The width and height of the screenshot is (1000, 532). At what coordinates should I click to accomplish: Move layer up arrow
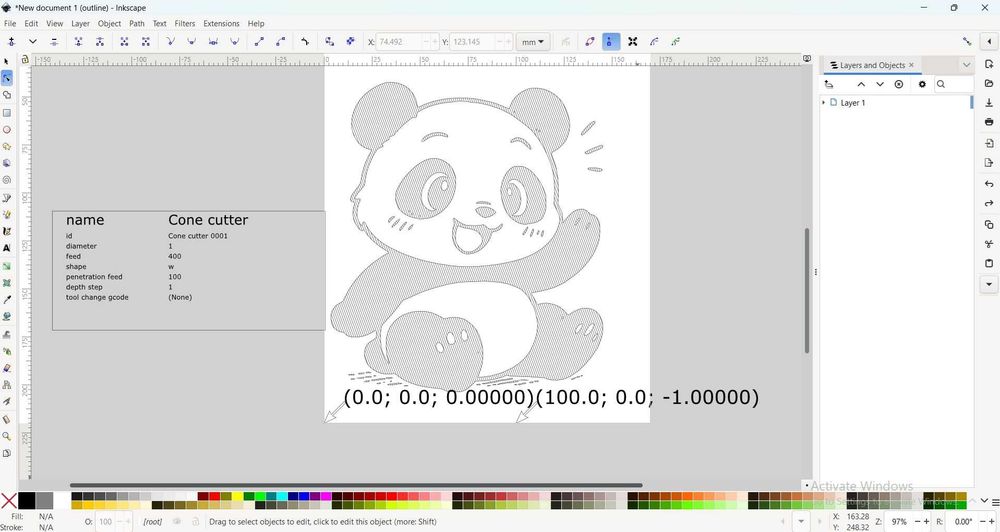861,84
